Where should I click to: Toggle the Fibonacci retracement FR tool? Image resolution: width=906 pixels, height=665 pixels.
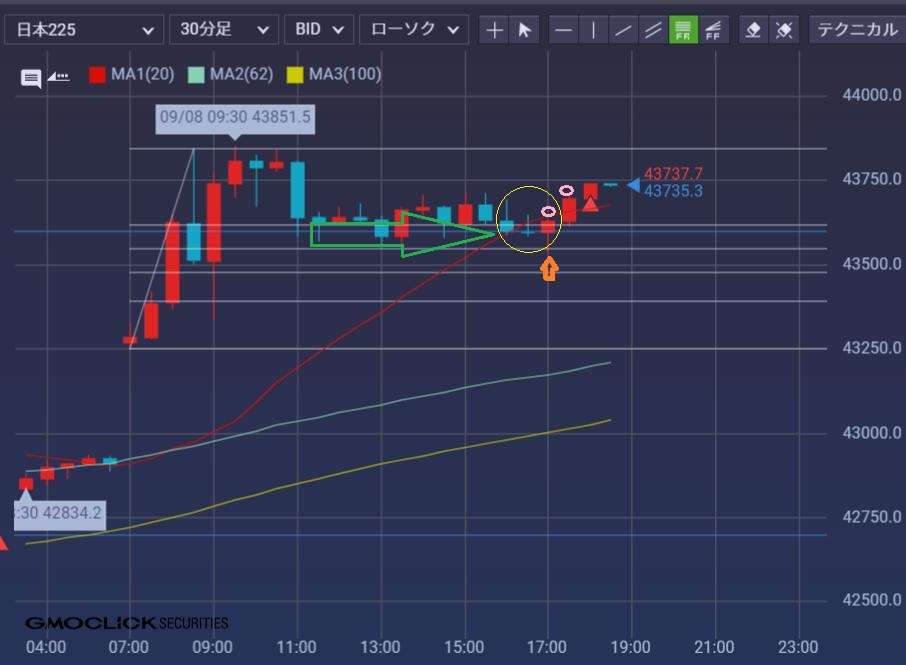point(684,30)
